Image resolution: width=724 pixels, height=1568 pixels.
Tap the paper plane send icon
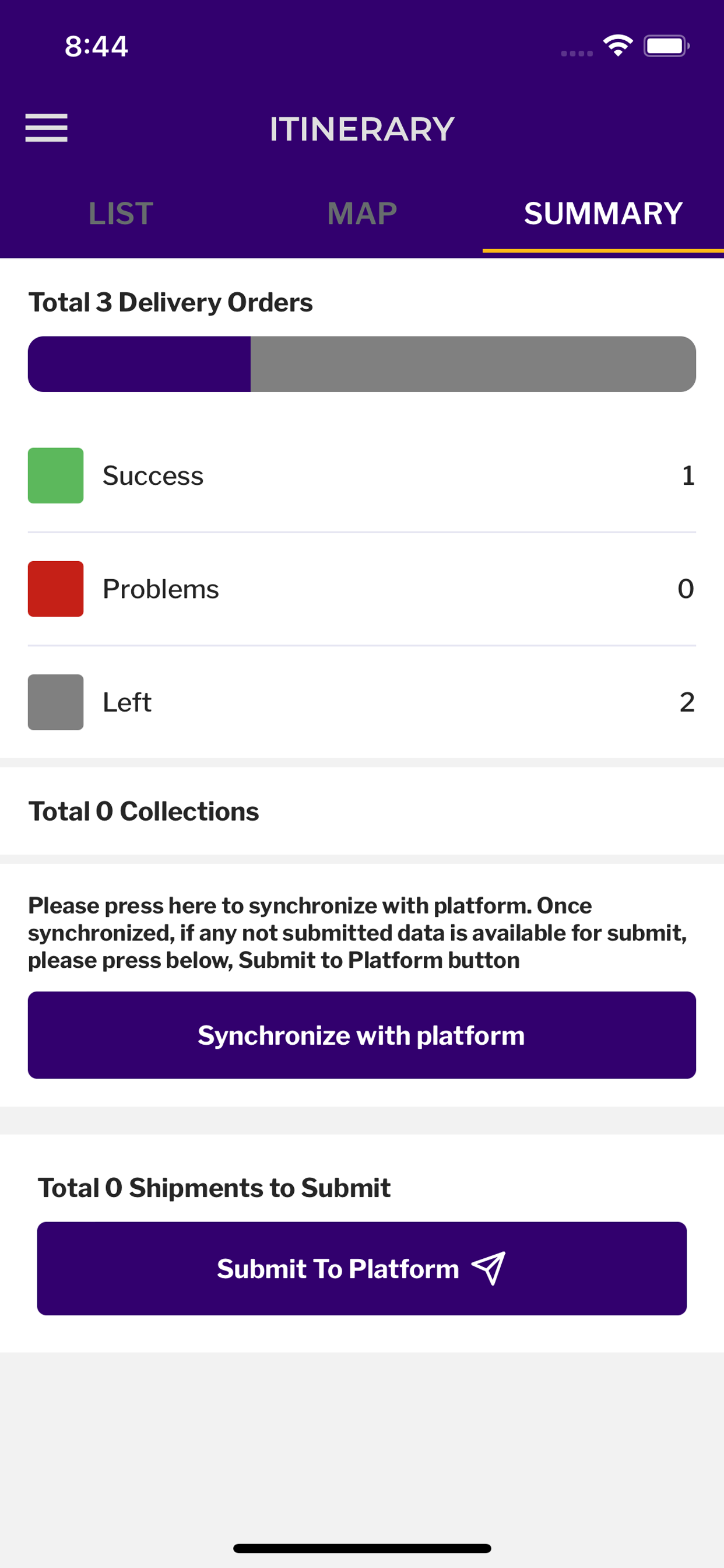pos(488,1268)
